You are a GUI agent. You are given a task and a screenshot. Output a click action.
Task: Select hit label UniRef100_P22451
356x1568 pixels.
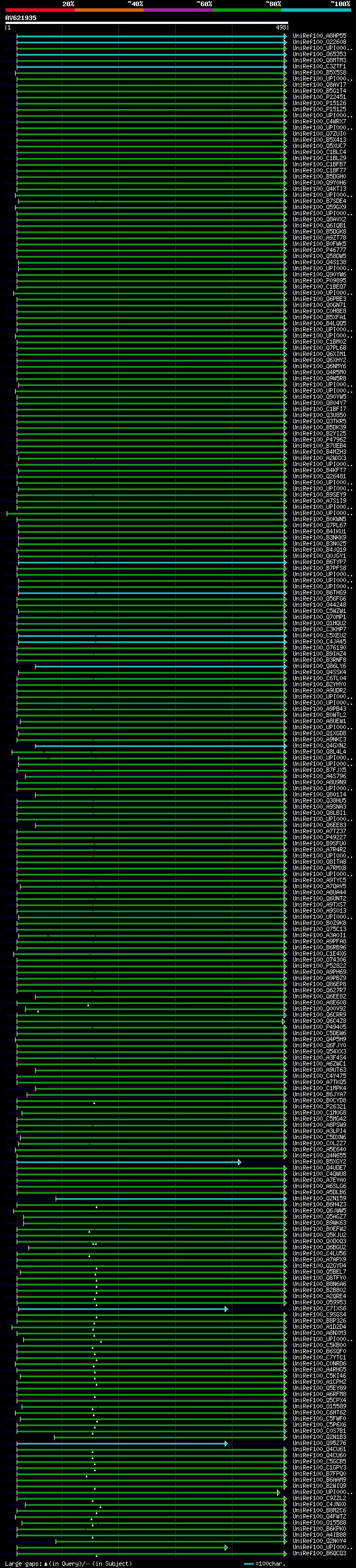click(319, 97)
